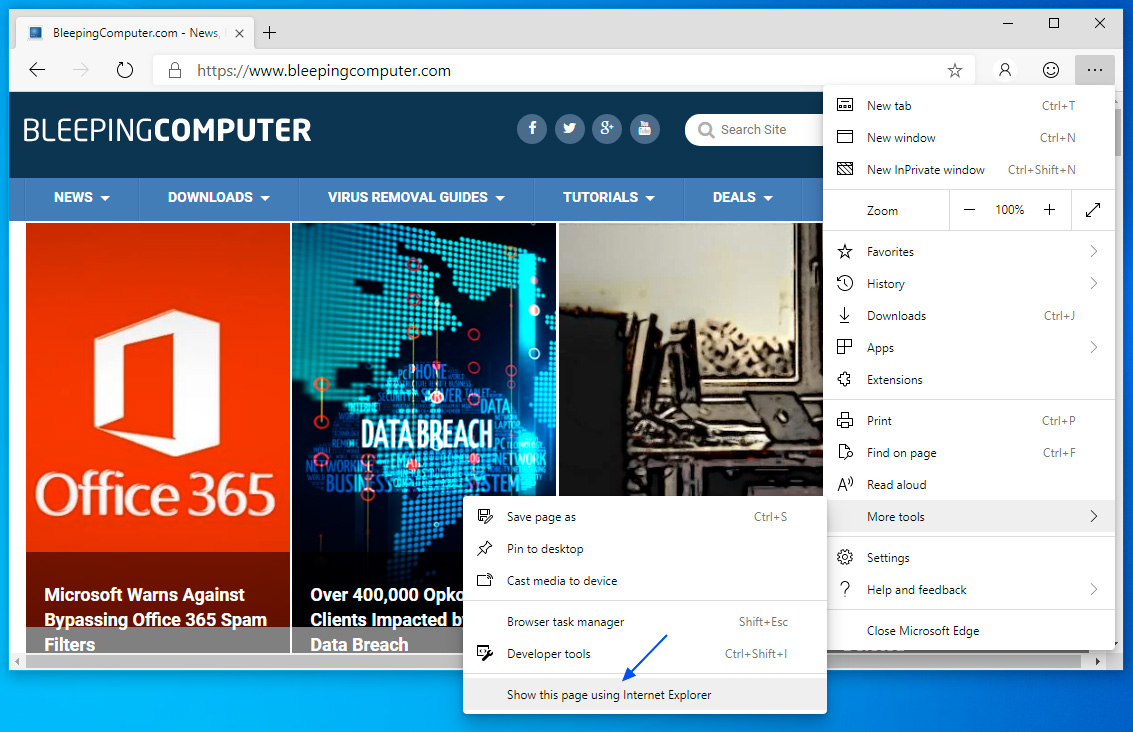Click the Find on page icon
The image size is (1133, 732).
pyautogui.click(x=845, y=452)
